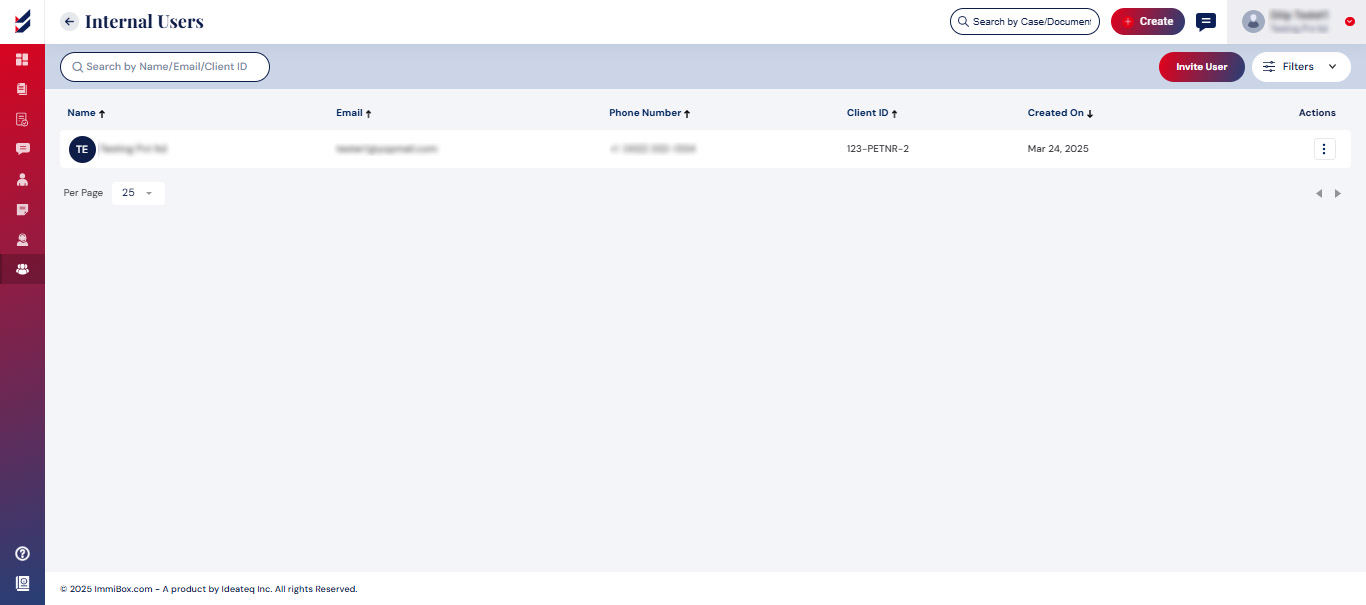
Task: Open the chat bubble icon in the sidebar
Action: pyautogui.click(x=22, y=149)
